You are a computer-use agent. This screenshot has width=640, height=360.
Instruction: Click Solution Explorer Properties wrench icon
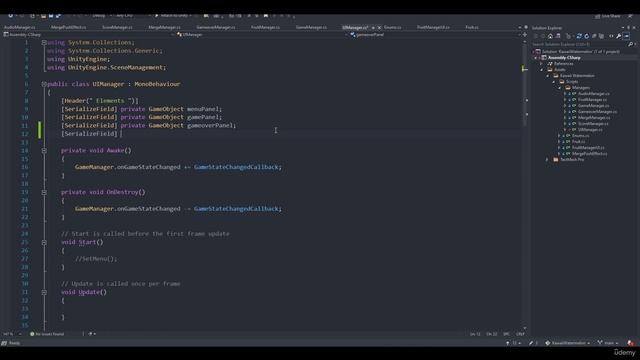[x=619, y=36]
